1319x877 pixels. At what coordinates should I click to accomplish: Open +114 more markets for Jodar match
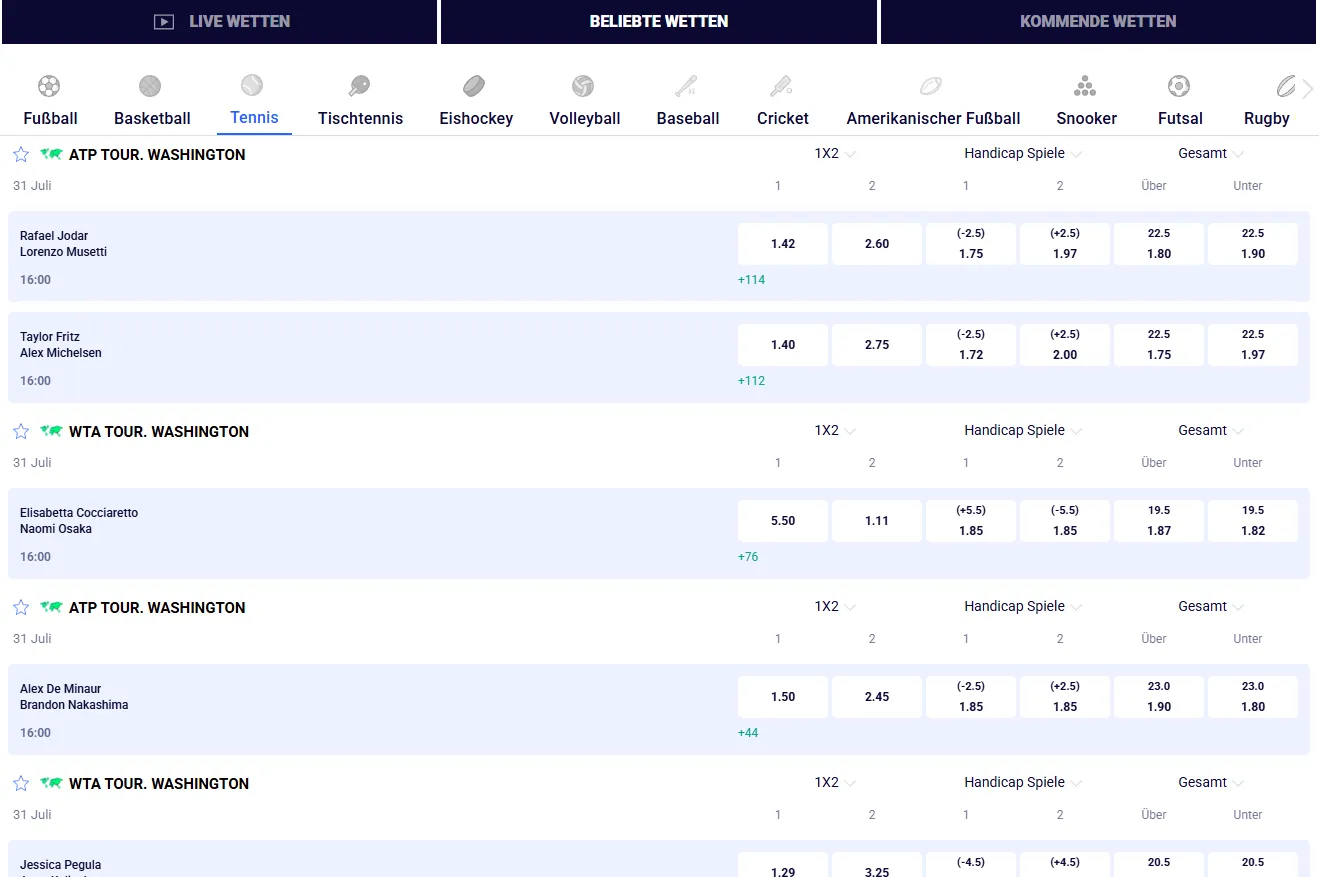[751, 280]
